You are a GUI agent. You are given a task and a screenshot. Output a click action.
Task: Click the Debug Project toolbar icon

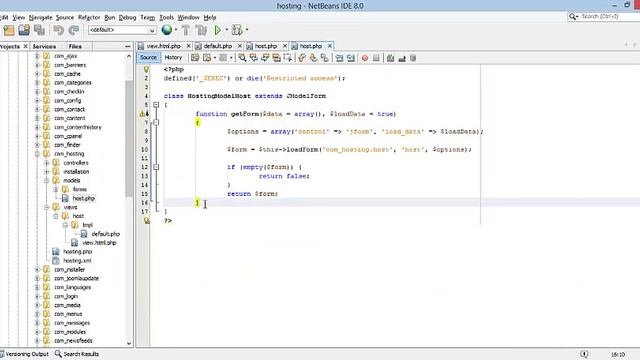coord(237,30)
